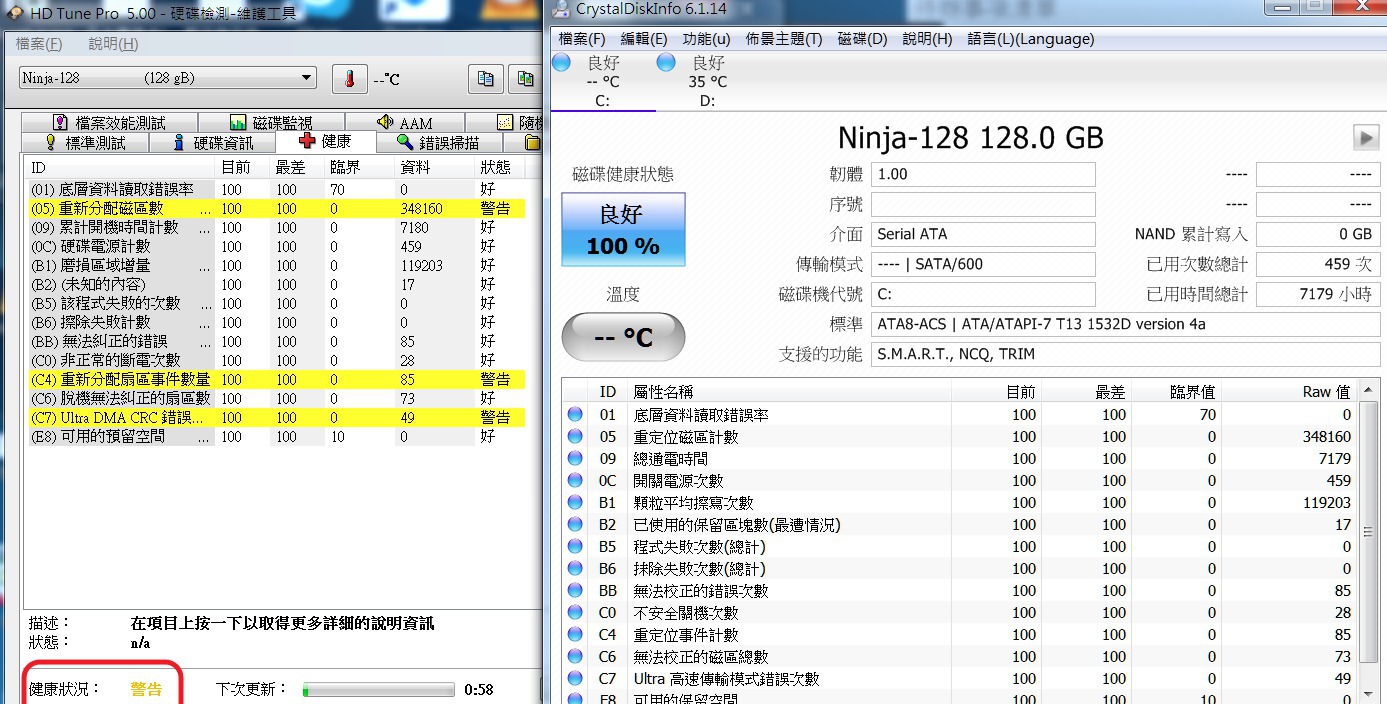
Task: Click the 傳輸模式 field showing SATA/600
Action: tap(983, 264)
